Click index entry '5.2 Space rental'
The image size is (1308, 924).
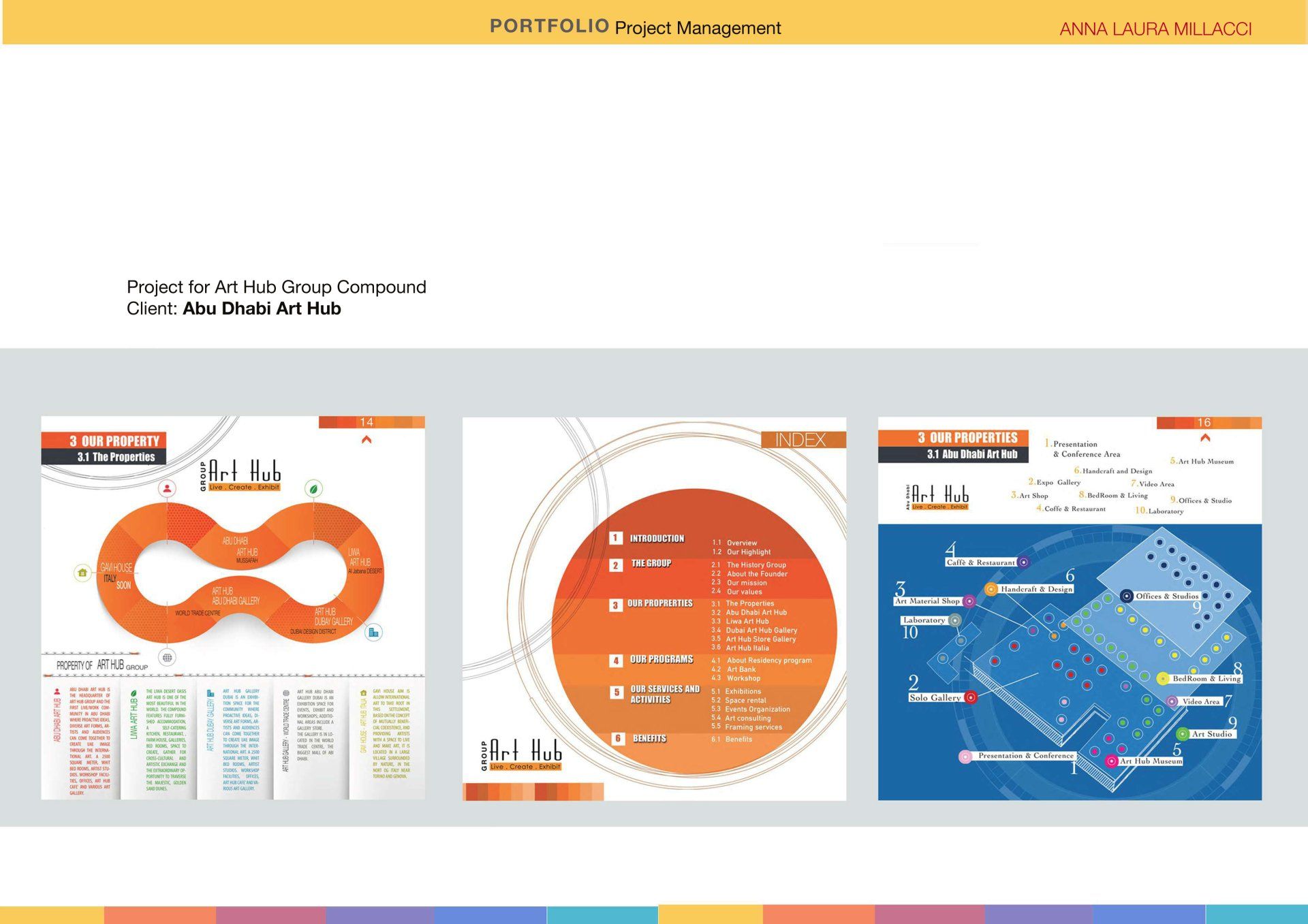click(x=738, y=701)
